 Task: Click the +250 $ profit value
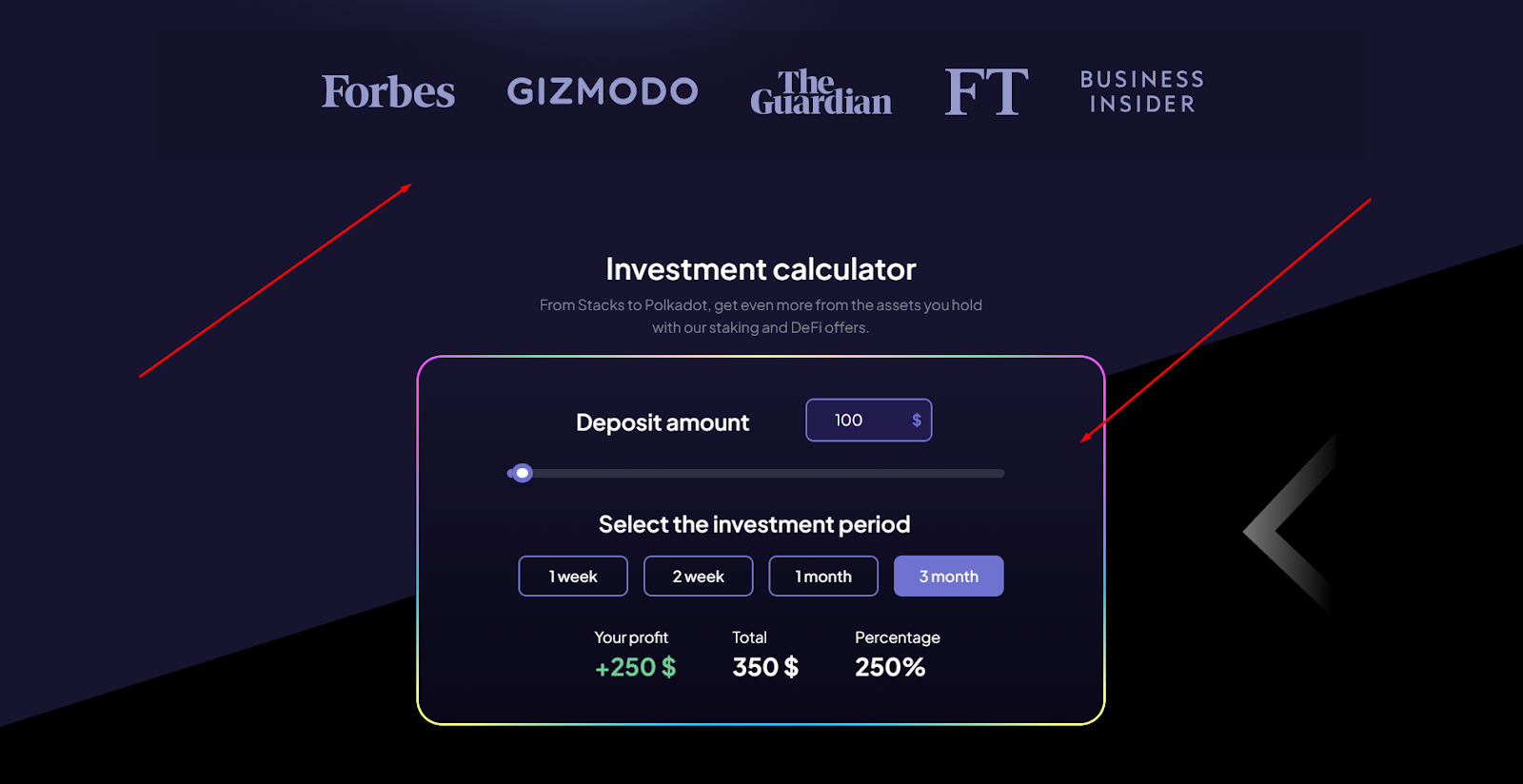pyautogui.click(x=635, y=667)
